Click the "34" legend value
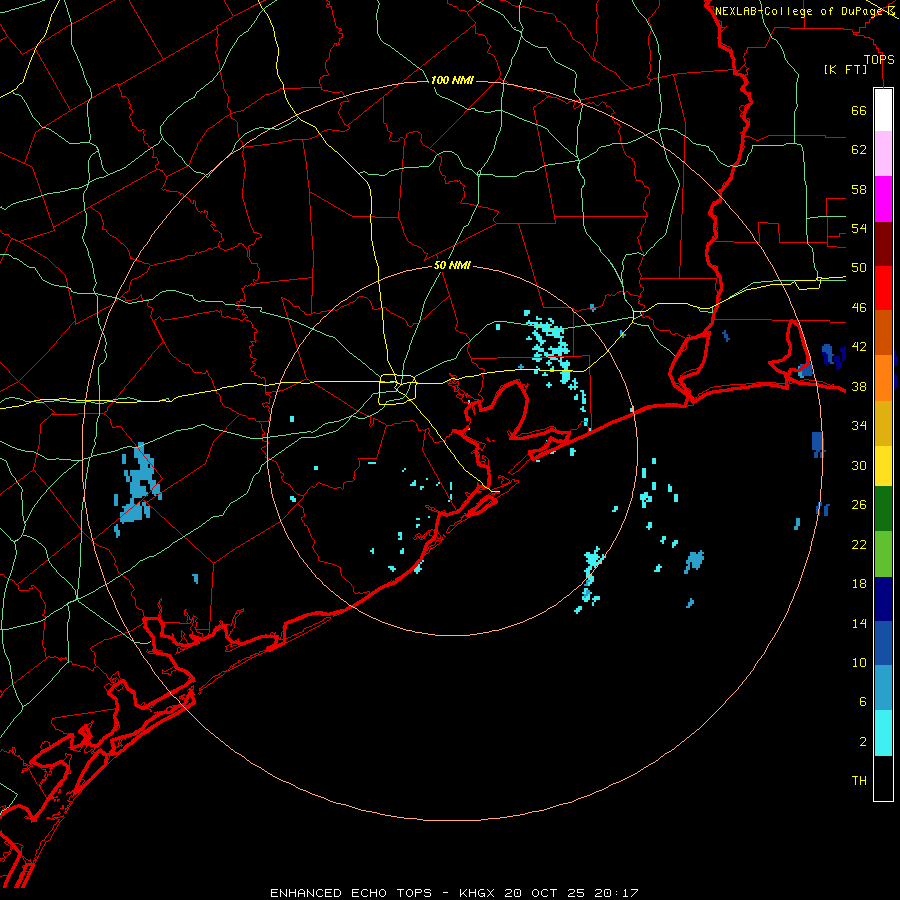This screenshot has width=900, height=900. click(x=859, y=426)
